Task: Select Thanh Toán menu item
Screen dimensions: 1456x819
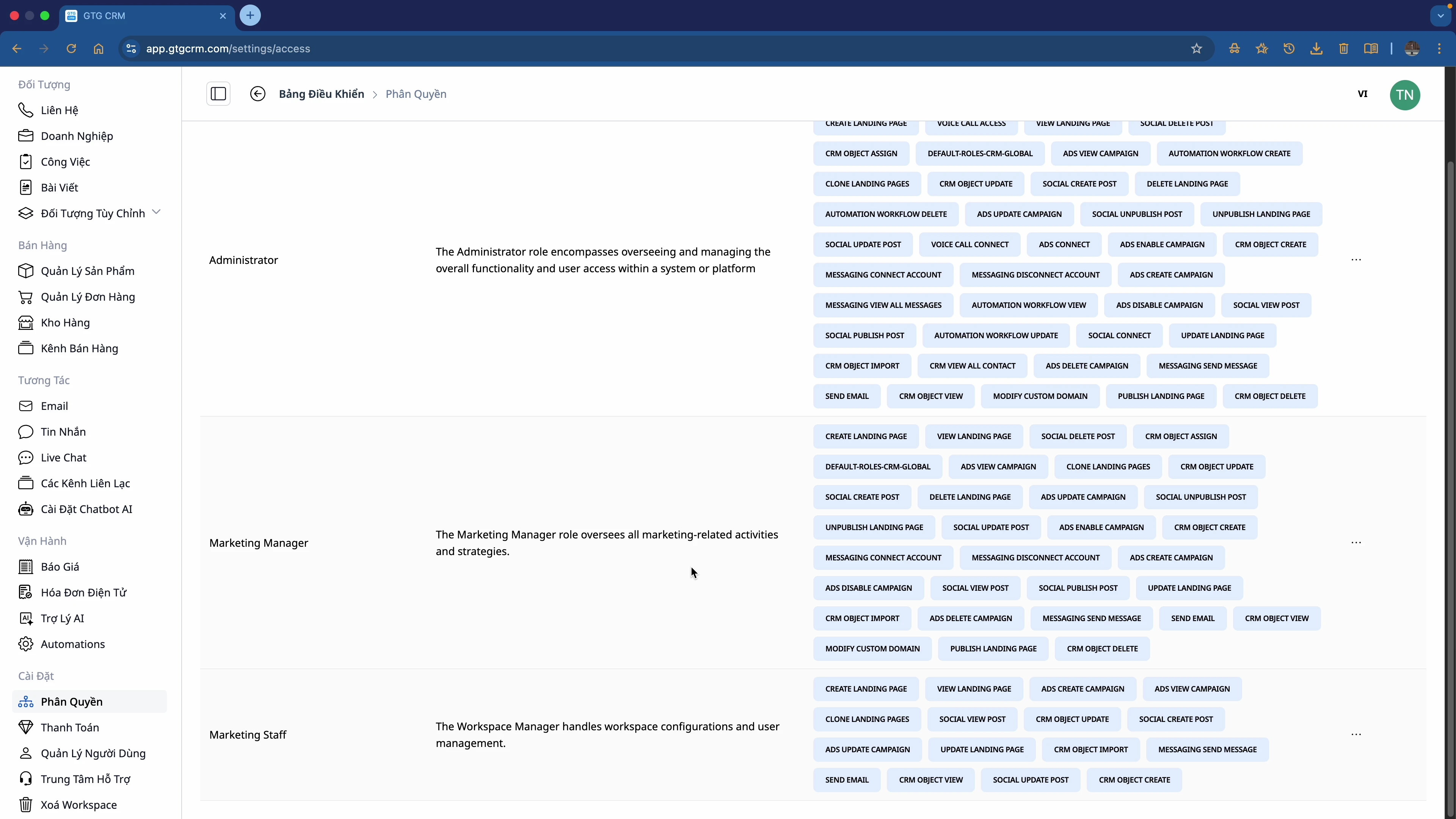Action: coord(69,728)
